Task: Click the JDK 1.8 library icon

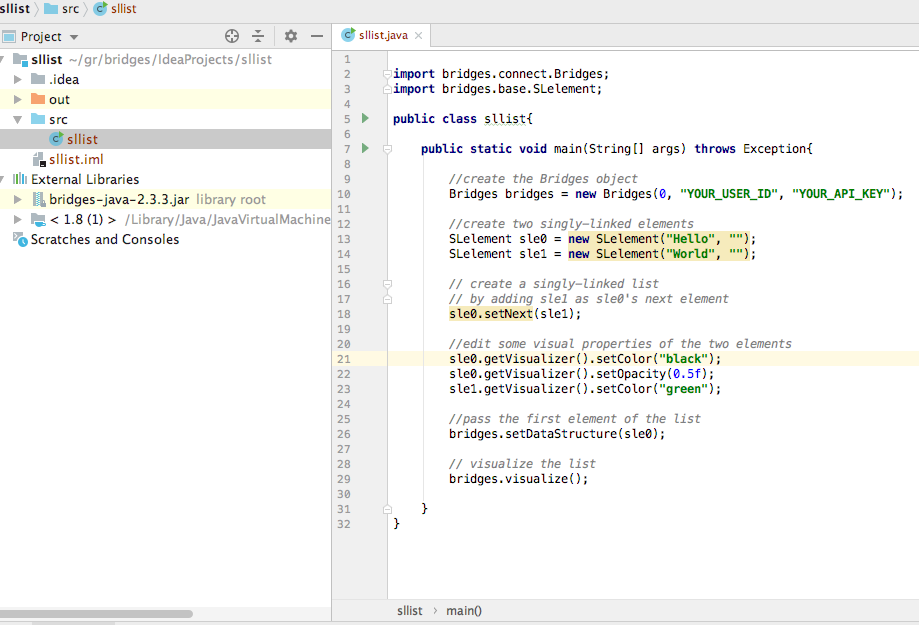Action: [x=39, y=220]
